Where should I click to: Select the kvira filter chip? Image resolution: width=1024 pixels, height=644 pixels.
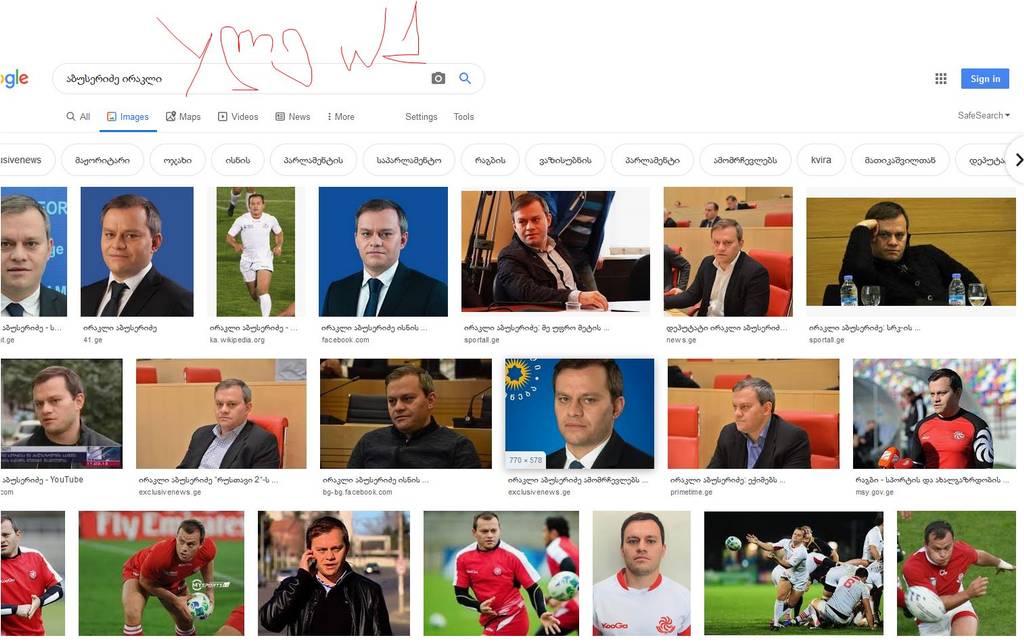click(x=821, y=160)
